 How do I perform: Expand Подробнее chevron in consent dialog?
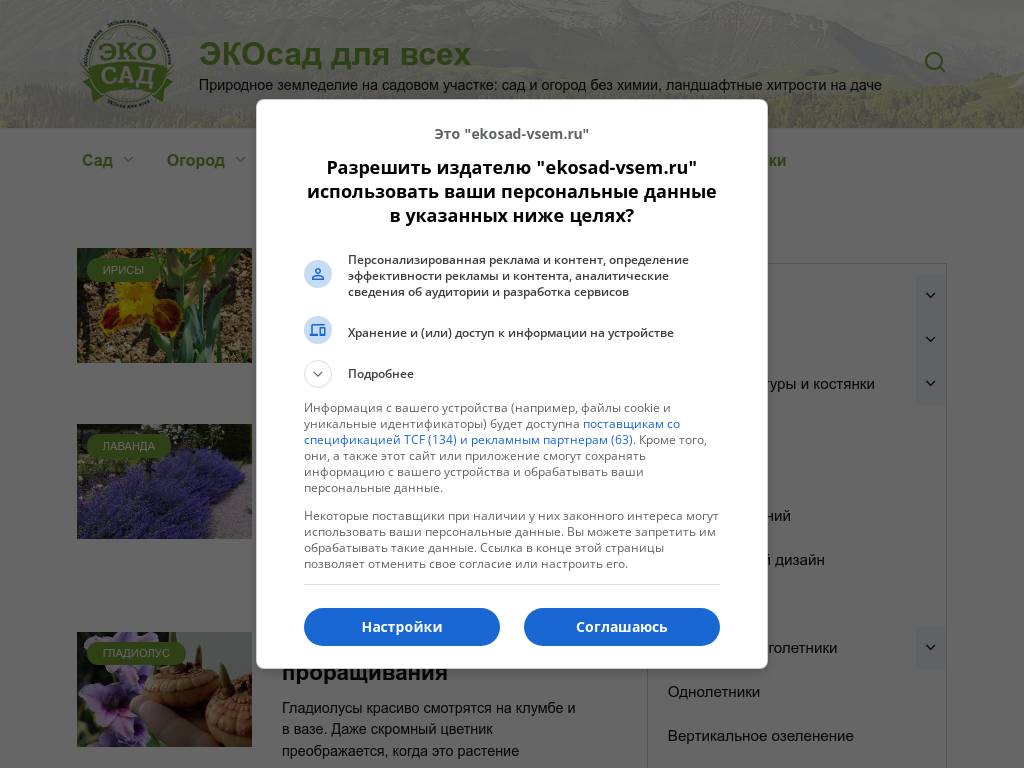[318, 374]
